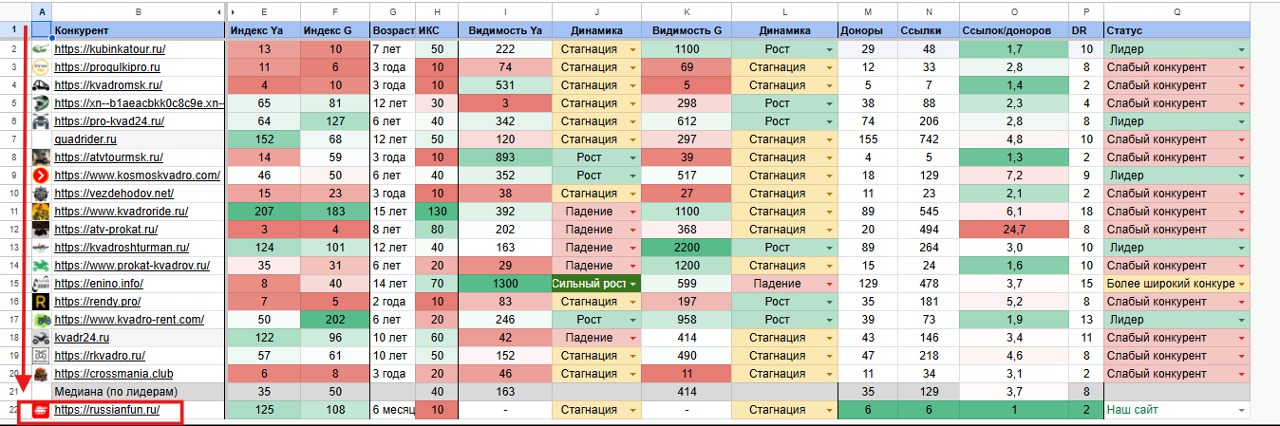Click the green prokat-kvadrov.ru favicon
This screenshot has width=1280, height=426.
click(41, 265)
